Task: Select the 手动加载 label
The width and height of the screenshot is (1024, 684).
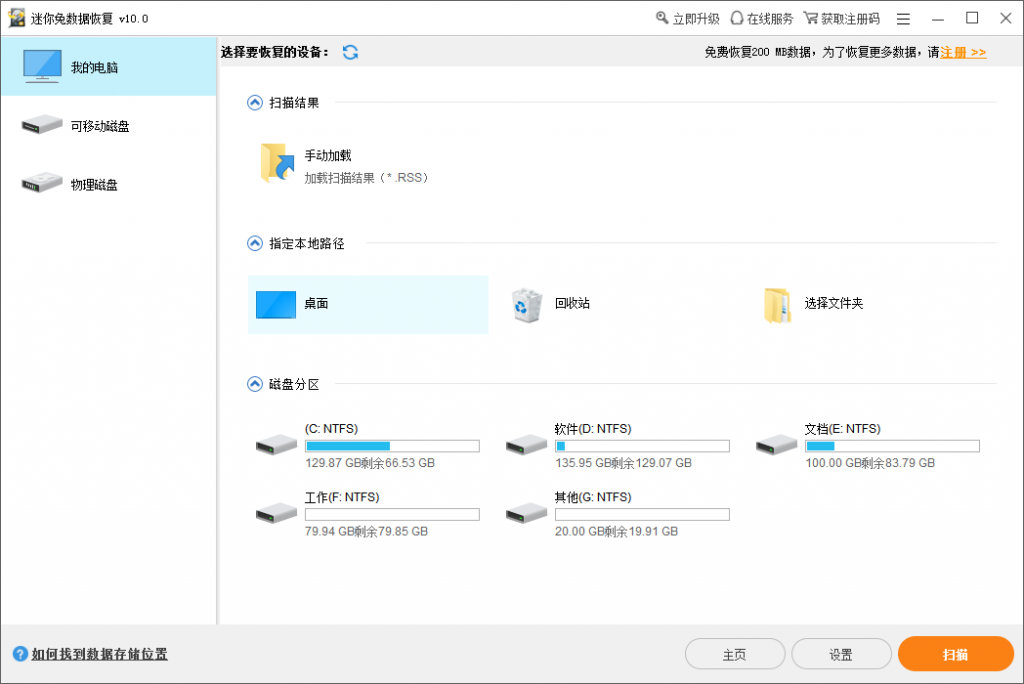Action: 328,155
